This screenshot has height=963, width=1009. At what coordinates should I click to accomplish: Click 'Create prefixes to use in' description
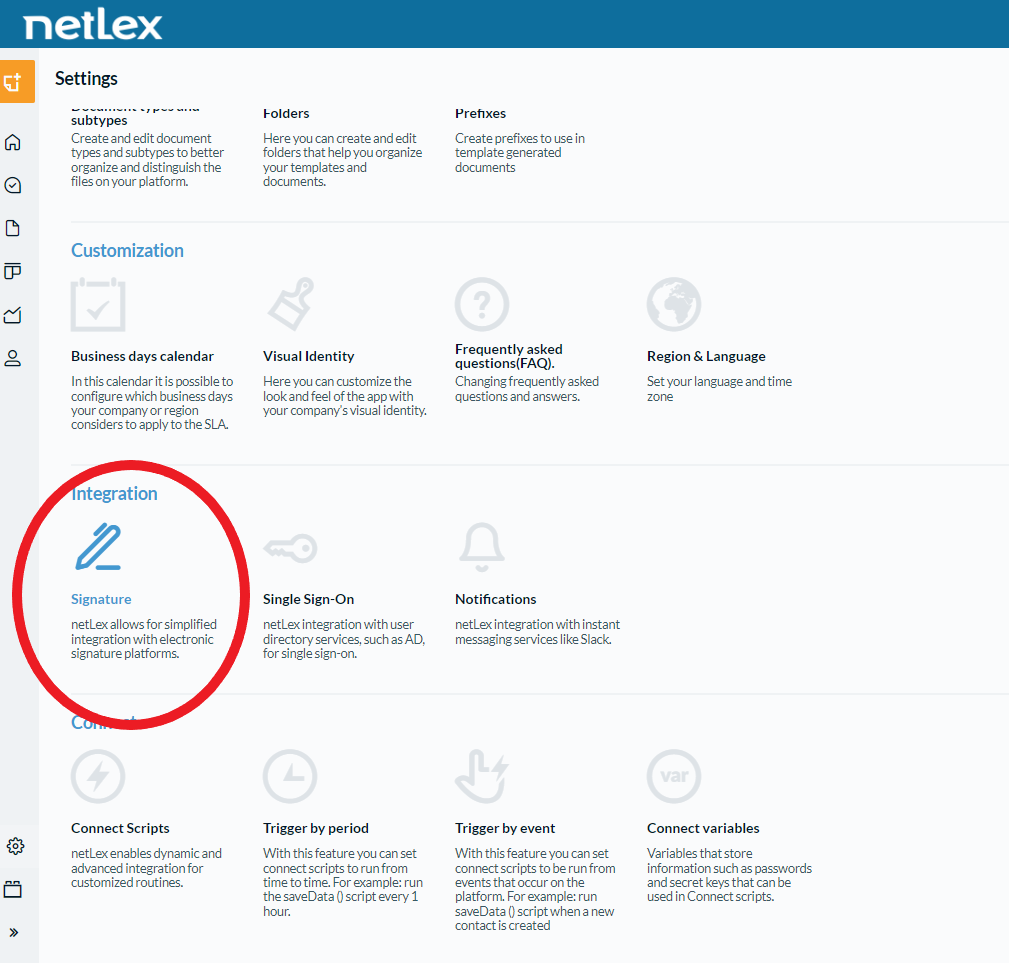pyautogui.click(x=520, y=153)
